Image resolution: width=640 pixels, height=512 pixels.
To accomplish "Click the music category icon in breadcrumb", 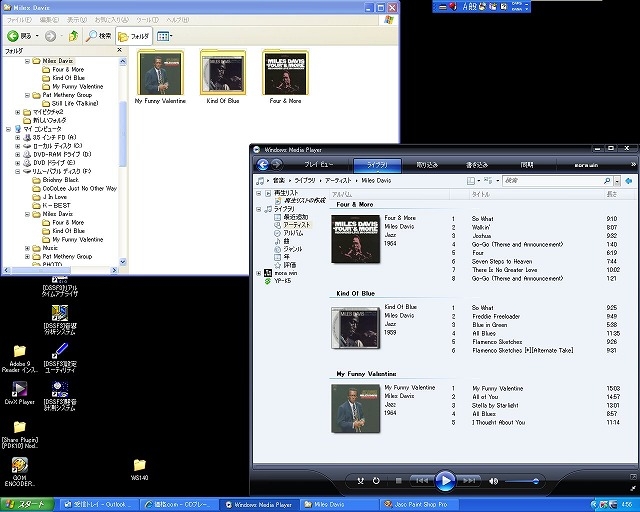I will click(x=260, y=180).
